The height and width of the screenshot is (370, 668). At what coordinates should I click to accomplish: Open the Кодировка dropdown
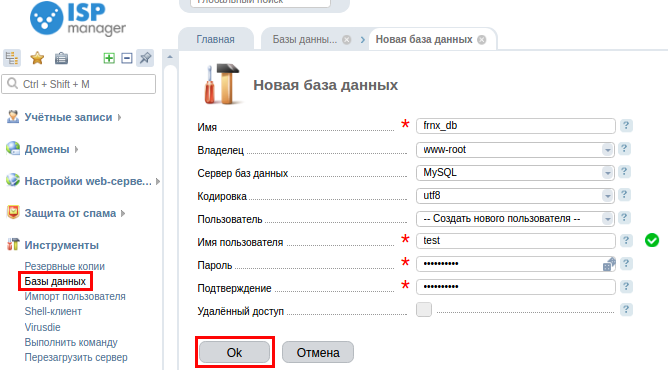pyautogui.click(x=515, y=195)
